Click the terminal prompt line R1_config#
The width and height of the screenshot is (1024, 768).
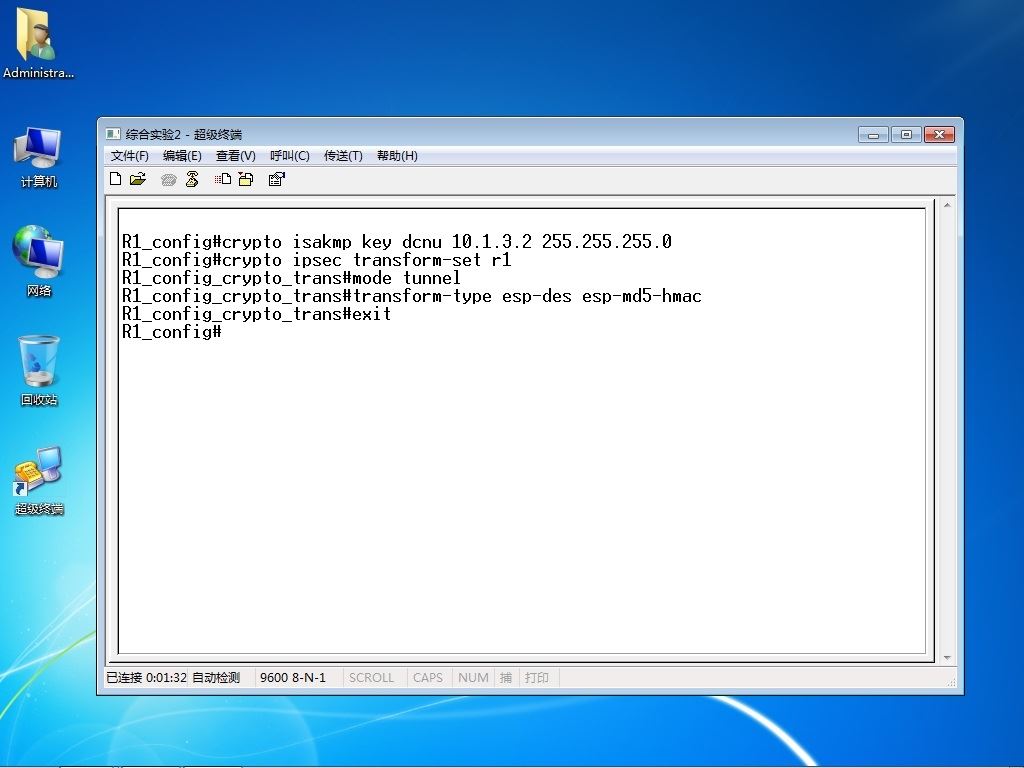172,332
